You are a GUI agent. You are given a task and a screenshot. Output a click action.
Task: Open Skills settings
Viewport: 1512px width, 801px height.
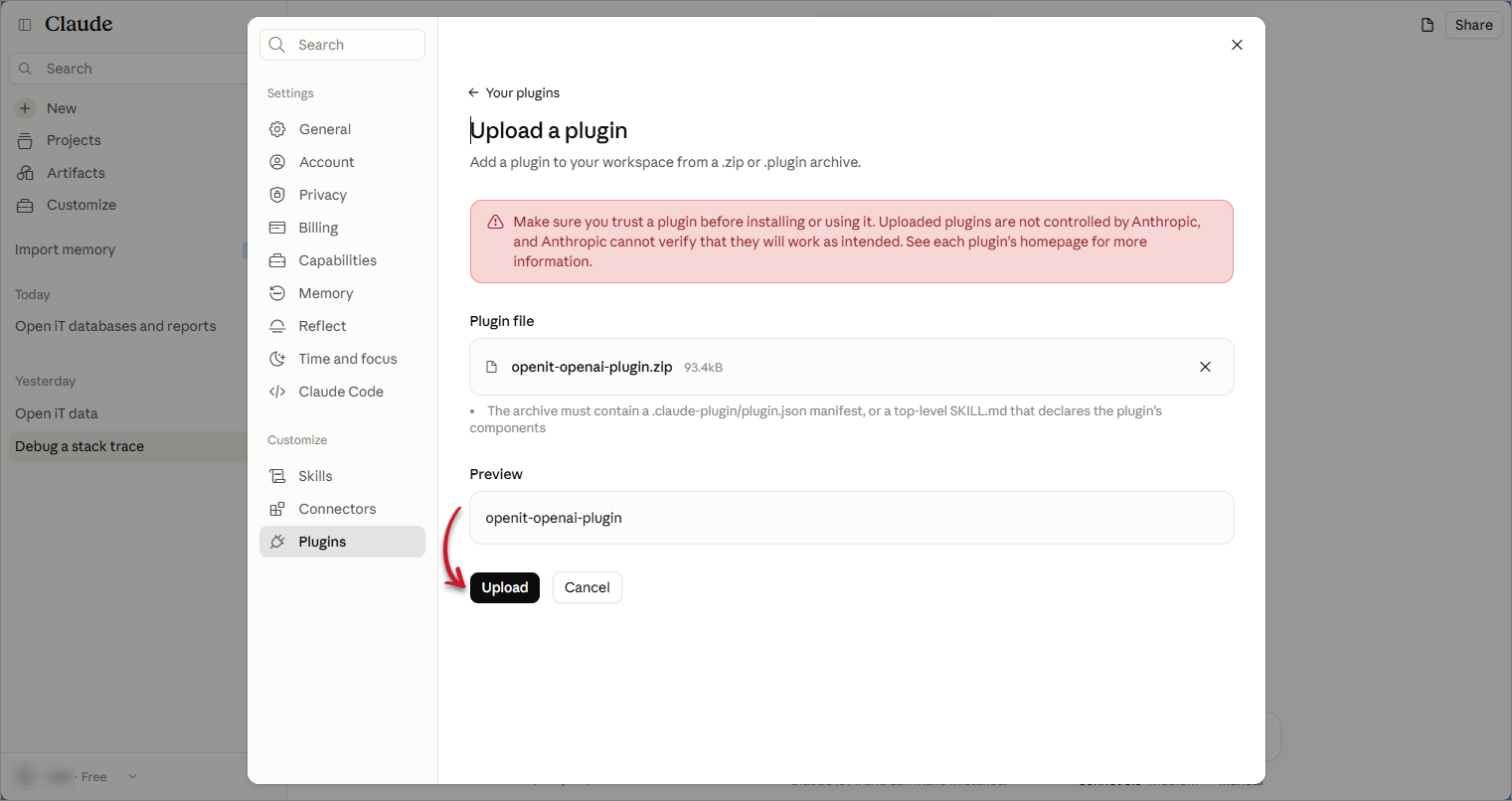[x=342, y=476]
